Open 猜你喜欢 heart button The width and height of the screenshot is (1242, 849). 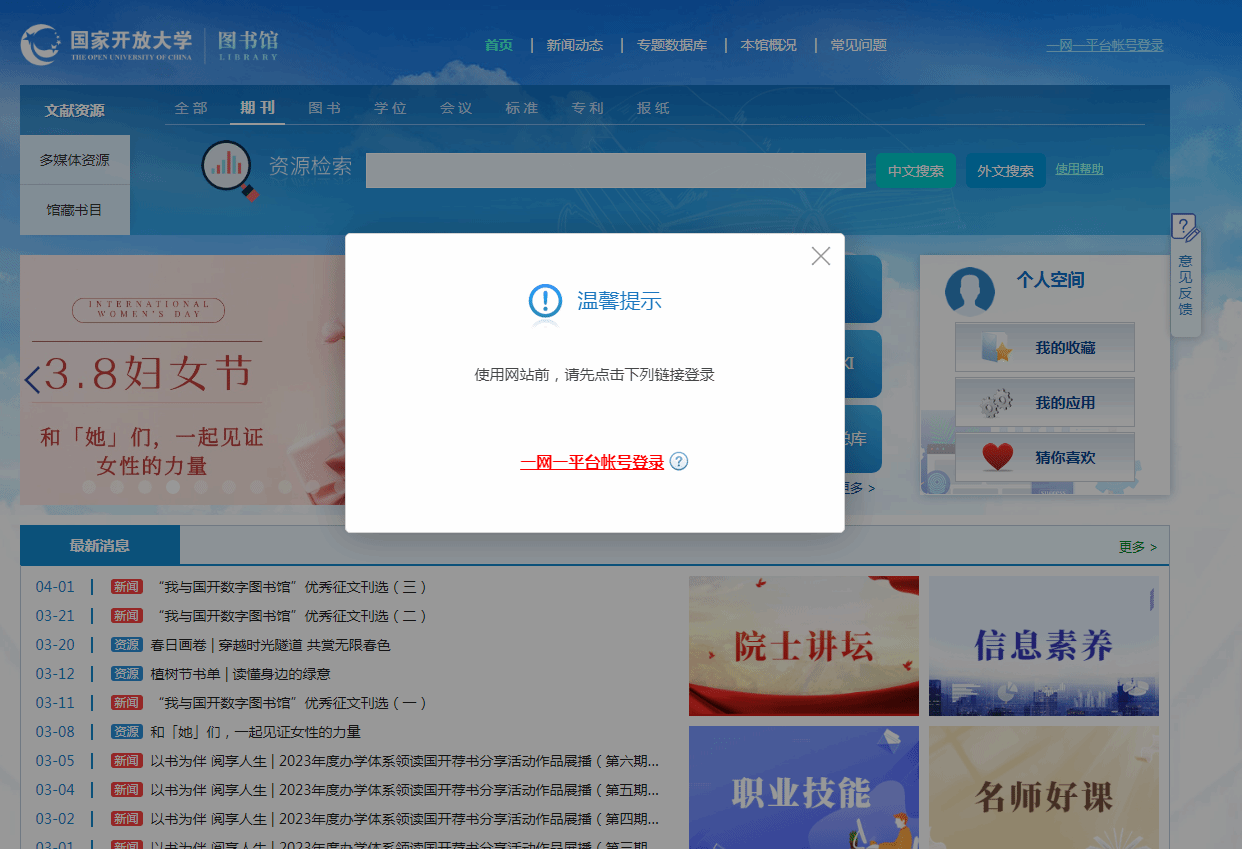[1044, 458]
